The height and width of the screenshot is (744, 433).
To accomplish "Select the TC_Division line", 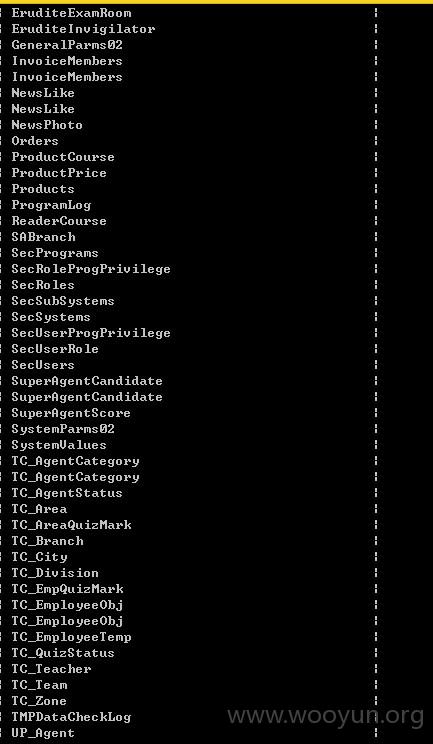I will coord(55,573).
